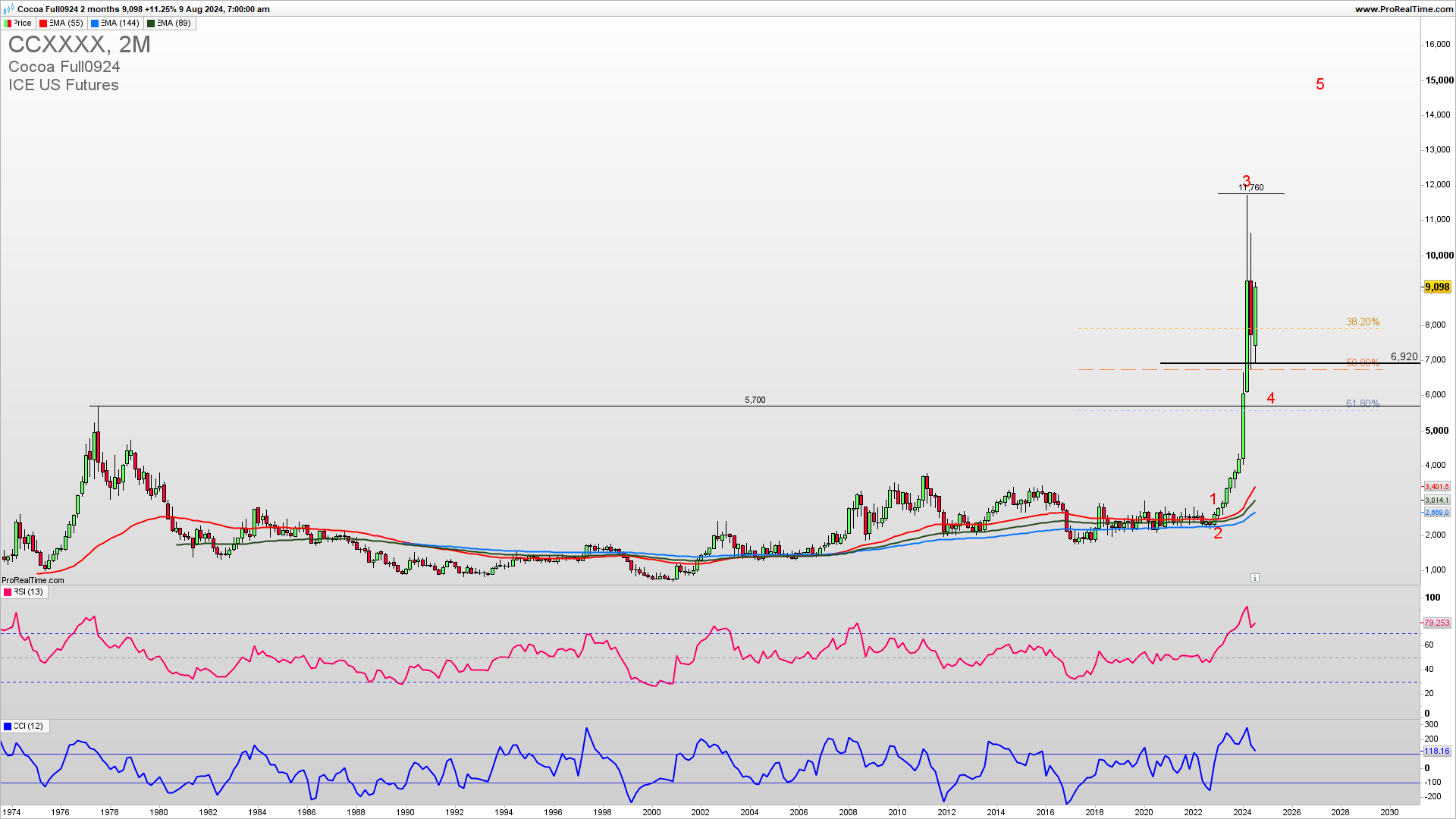Click the current price tag 9,098

click(x=1437, y=287)
